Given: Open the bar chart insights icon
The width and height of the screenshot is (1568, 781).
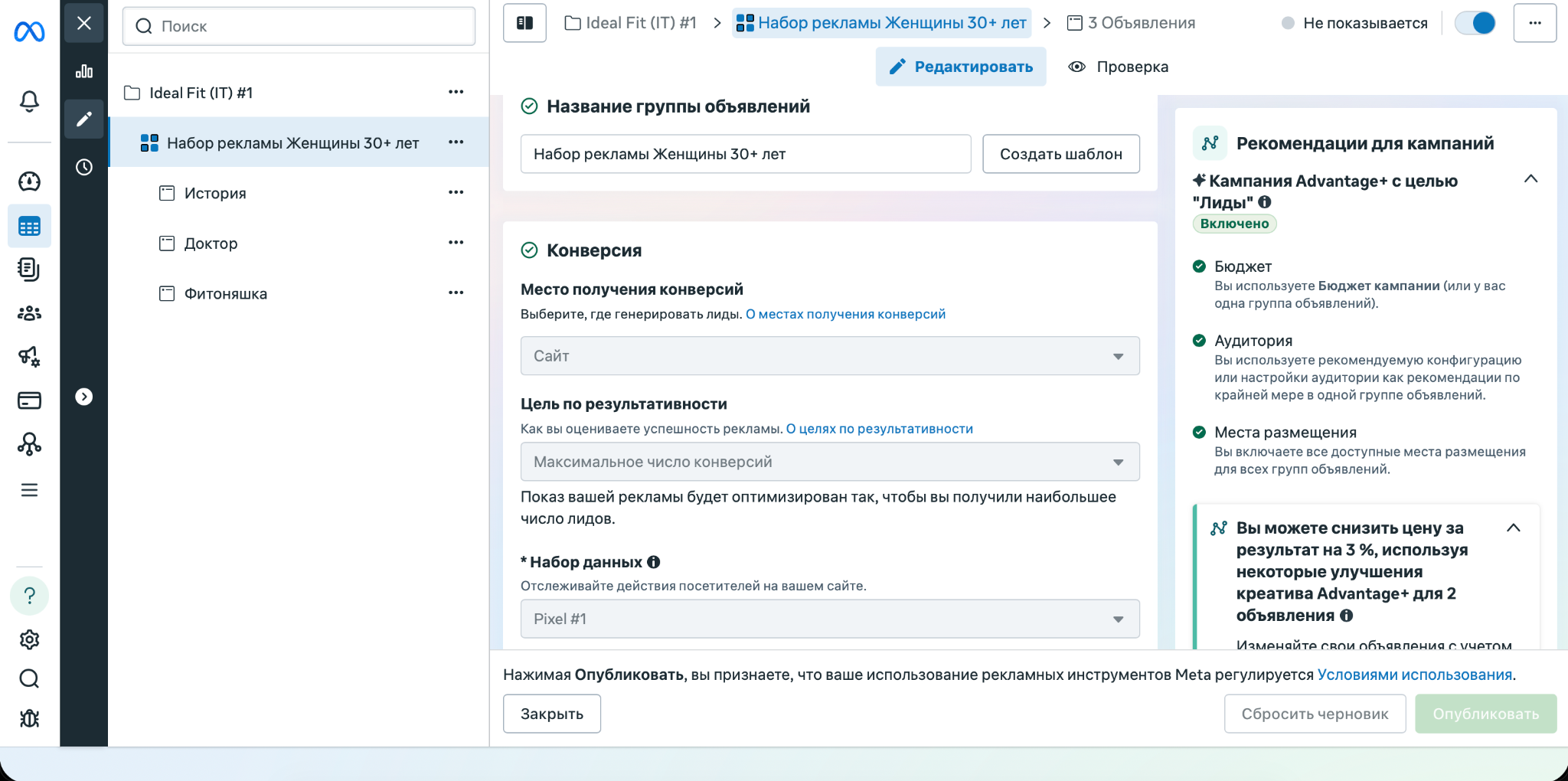Looking at the screenshot, I should 84,71.
